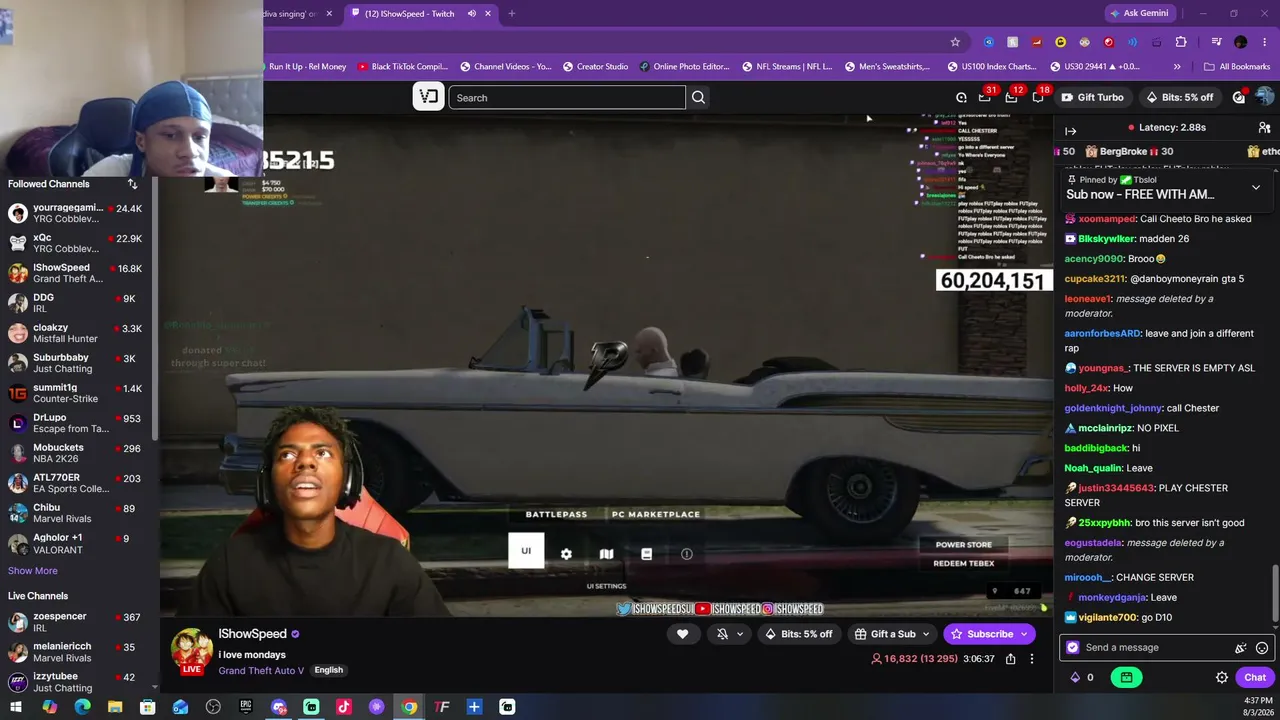
Task: Open the NFL Streams bookmark
Action: click(x=787, y=67)
